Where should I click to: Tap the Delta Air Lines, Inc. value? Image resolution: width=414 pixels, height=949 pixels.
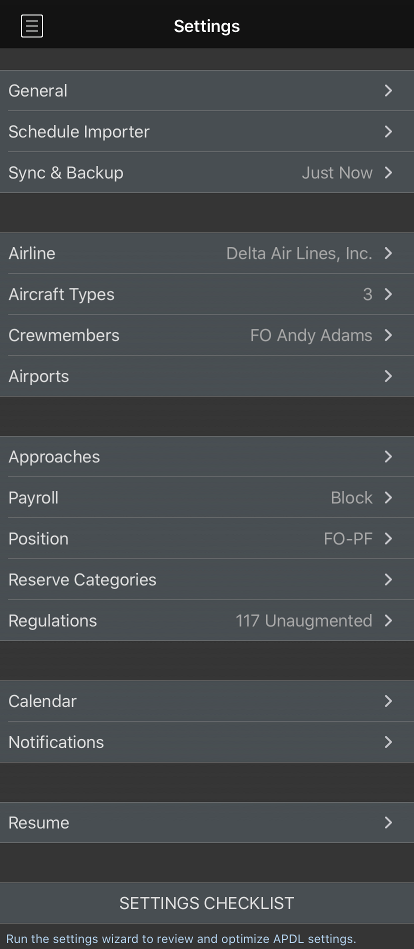click(x=299, y=253)
